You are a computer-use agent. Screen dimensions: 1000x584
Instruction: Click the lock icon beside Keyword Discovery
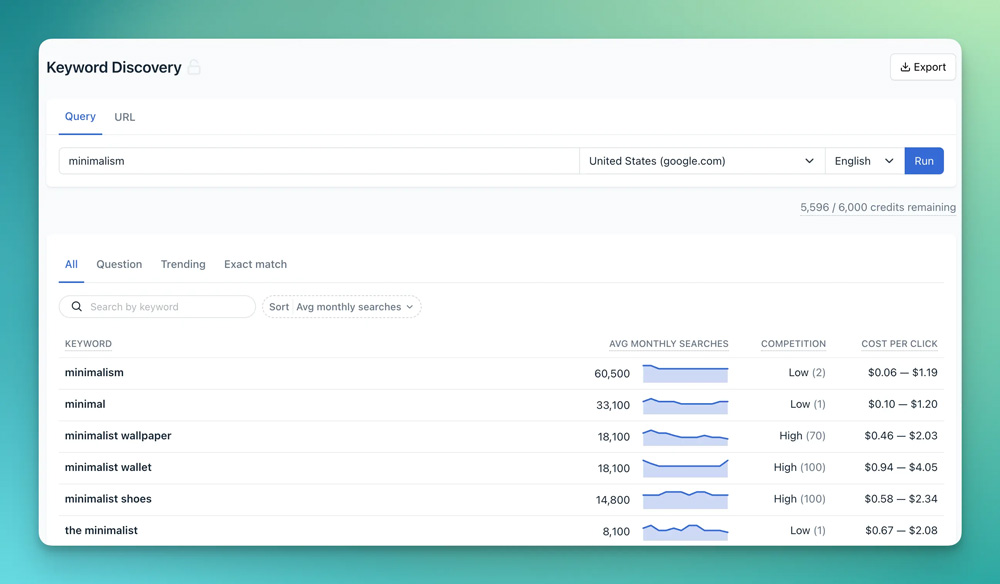click(x=194, y=68)
